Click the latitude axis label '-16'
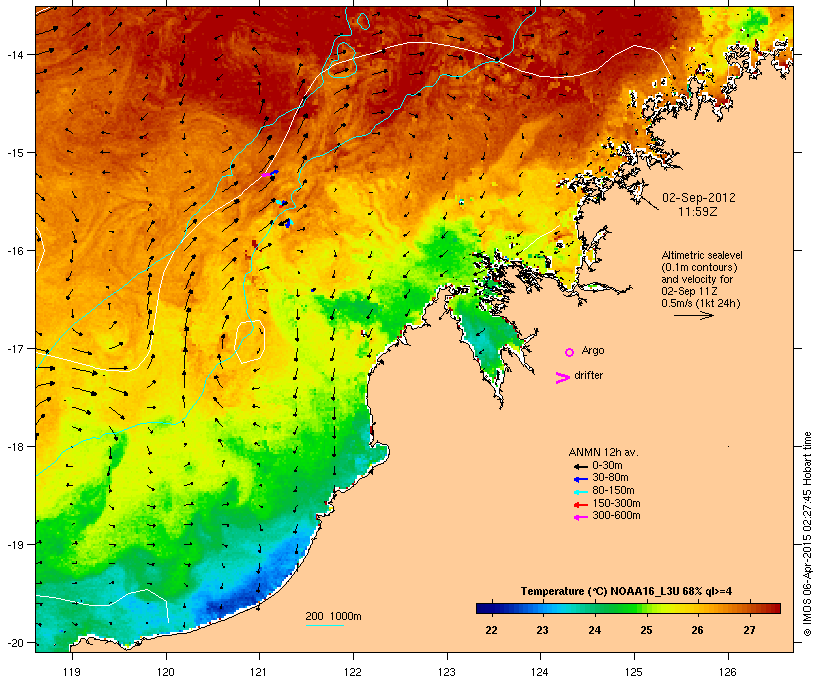 click(x=14, y=251)
